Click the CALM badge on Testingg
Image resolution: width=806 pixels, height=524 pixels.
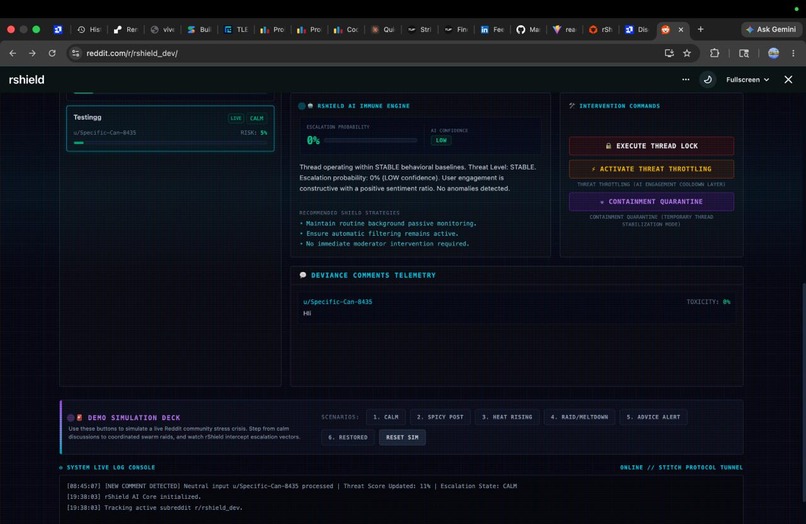257,118
